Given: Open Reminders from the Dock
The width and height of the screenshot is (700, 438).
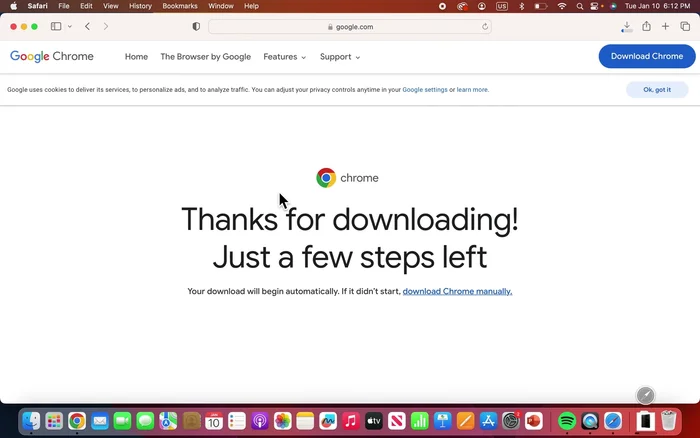Looking at the screenshot, I should pyautogui.click(x=237, y=421).
